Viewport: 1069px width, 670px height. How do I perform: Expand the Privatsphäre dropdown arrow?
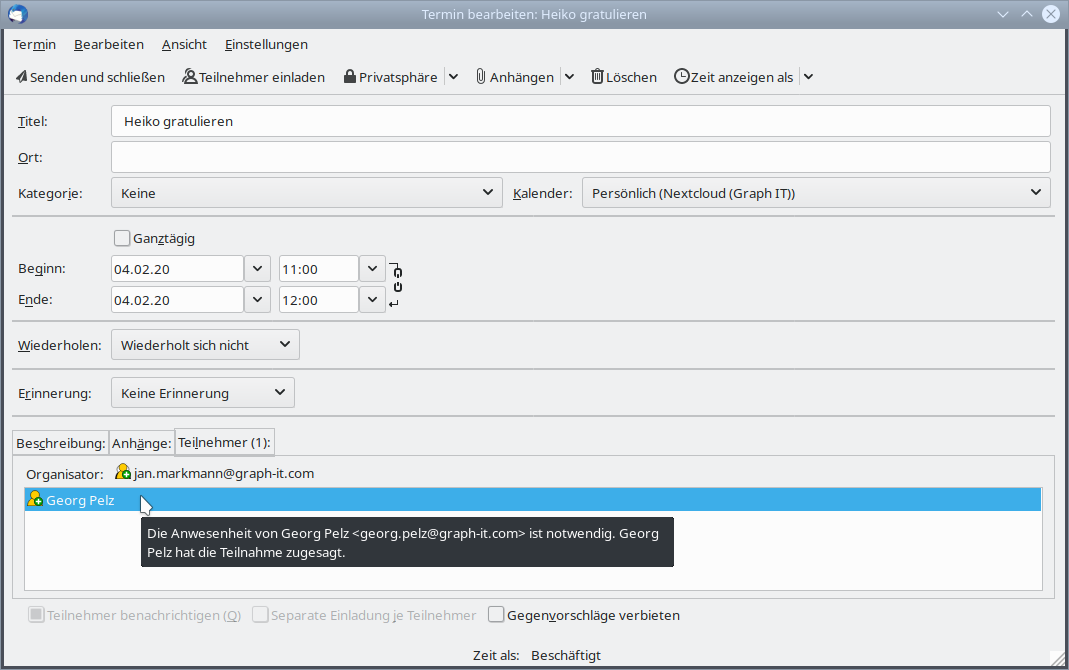453,77
